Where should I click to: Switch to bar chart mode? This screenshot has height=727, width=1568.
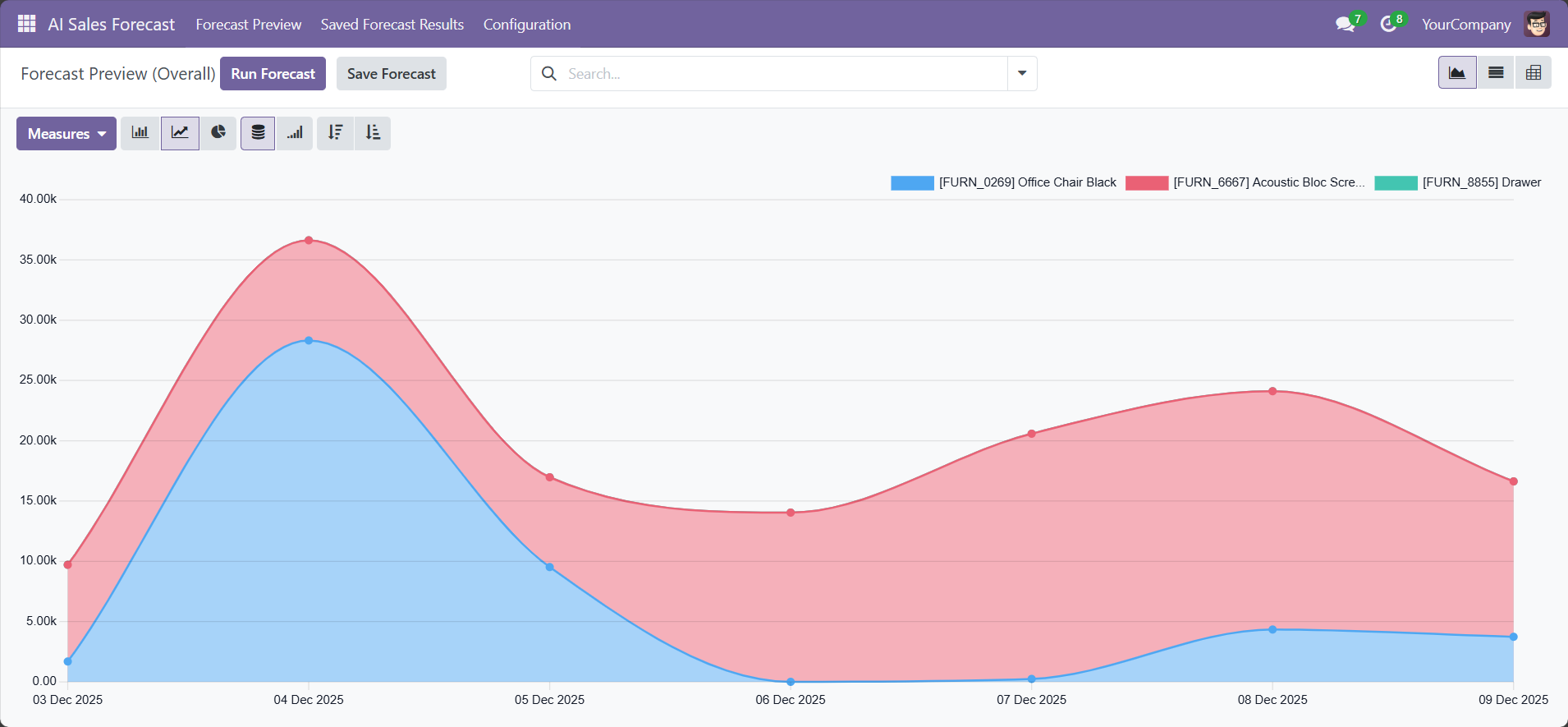coord(140,133)
